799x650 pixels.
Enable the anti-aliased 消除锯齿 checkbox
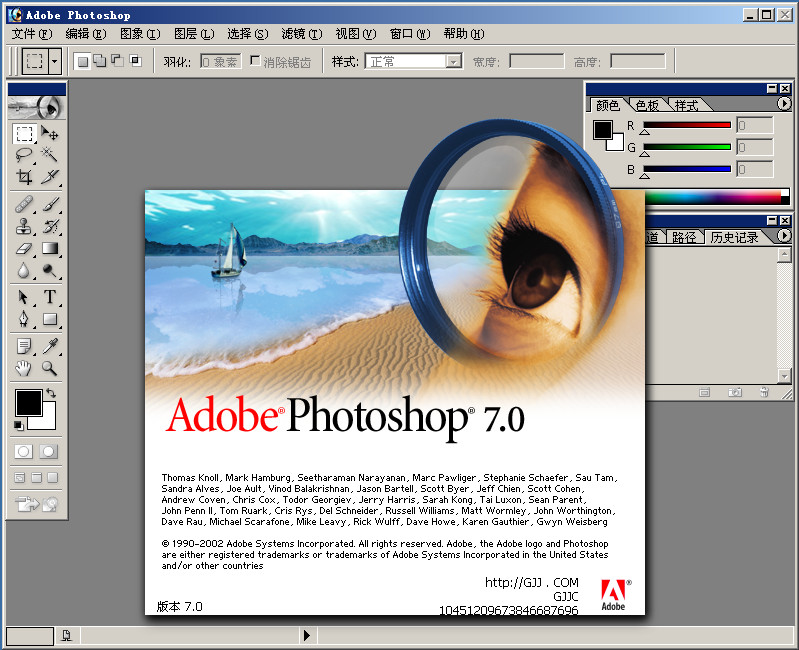coord(255,61)
